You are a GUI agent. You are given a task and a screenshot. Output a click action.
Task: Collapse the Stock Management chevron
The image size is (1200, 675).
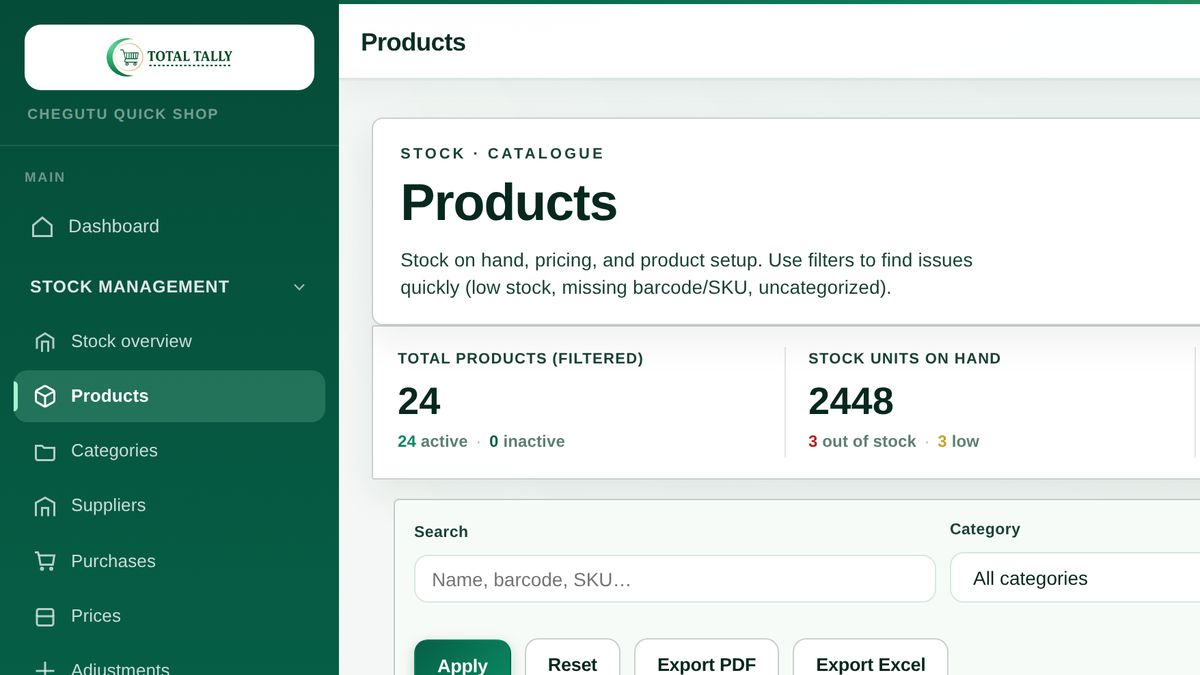point(299,287)
